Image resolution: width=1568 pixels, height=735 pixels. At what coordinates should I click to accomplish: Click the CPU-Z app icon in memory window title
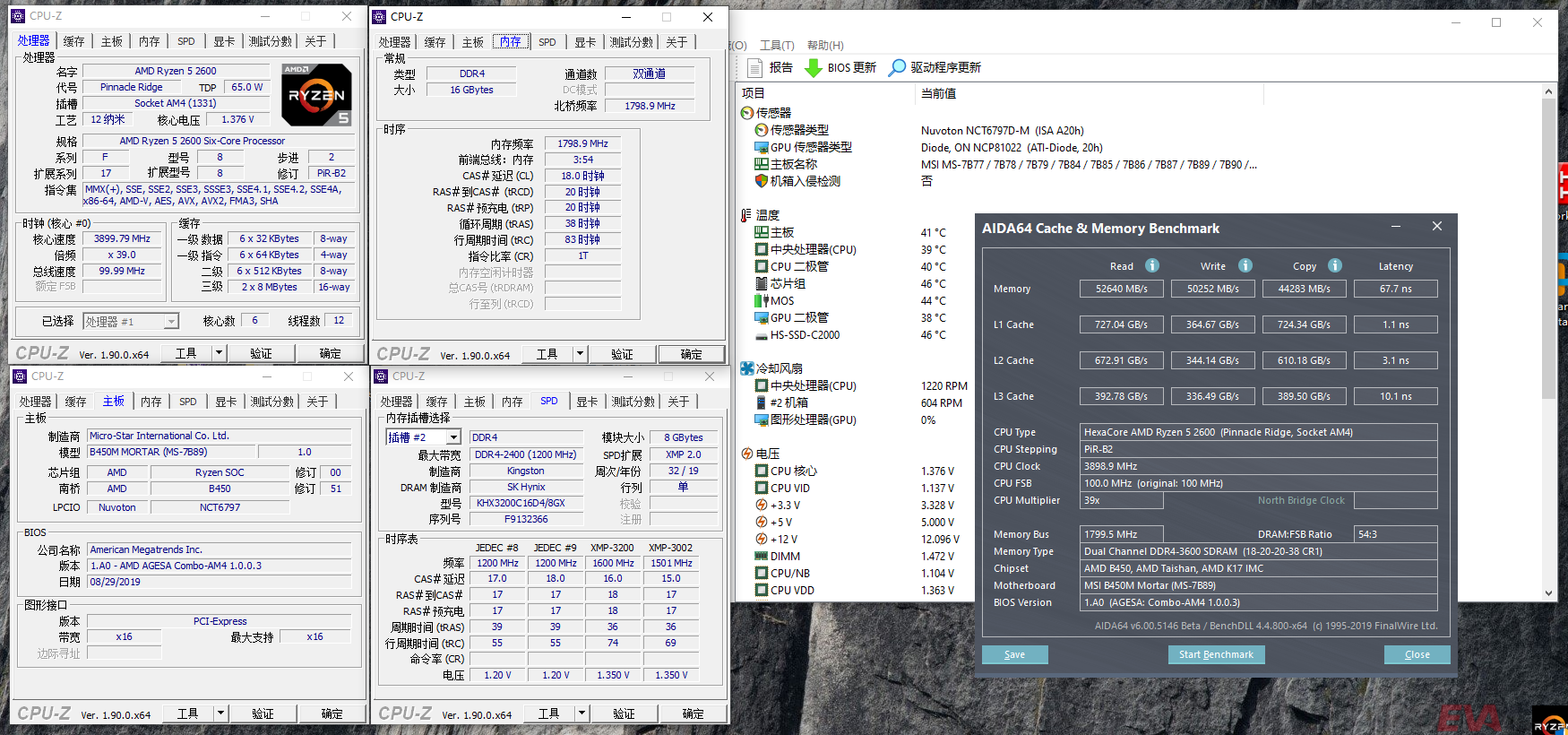380,17
